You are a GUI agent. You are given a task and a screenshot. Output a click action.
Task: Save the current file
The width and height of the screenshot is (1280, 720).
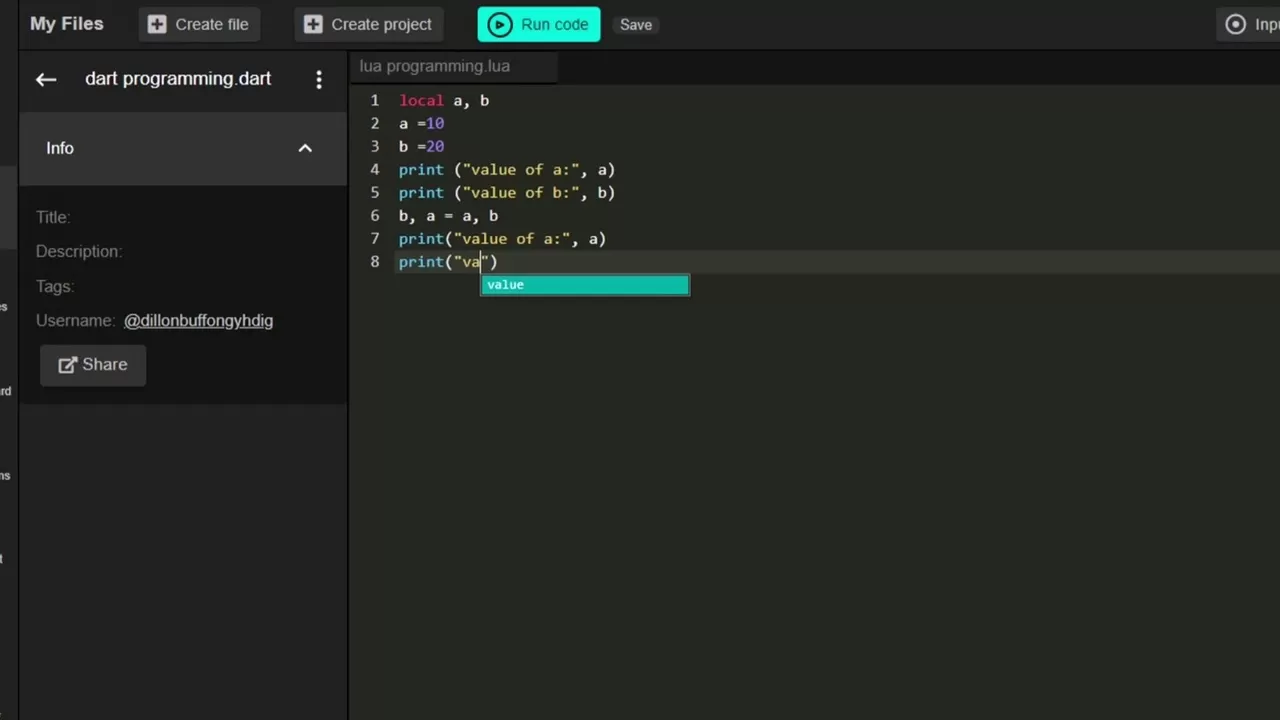click(x=636, y=25)
